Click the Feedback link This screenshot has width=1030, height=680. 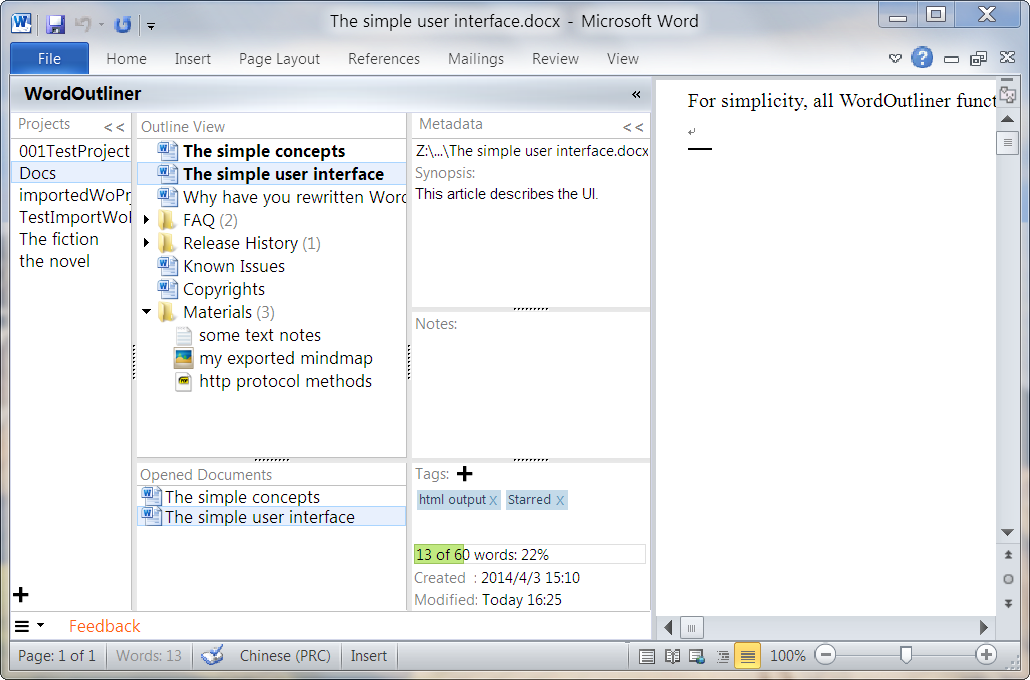(104, 626)
